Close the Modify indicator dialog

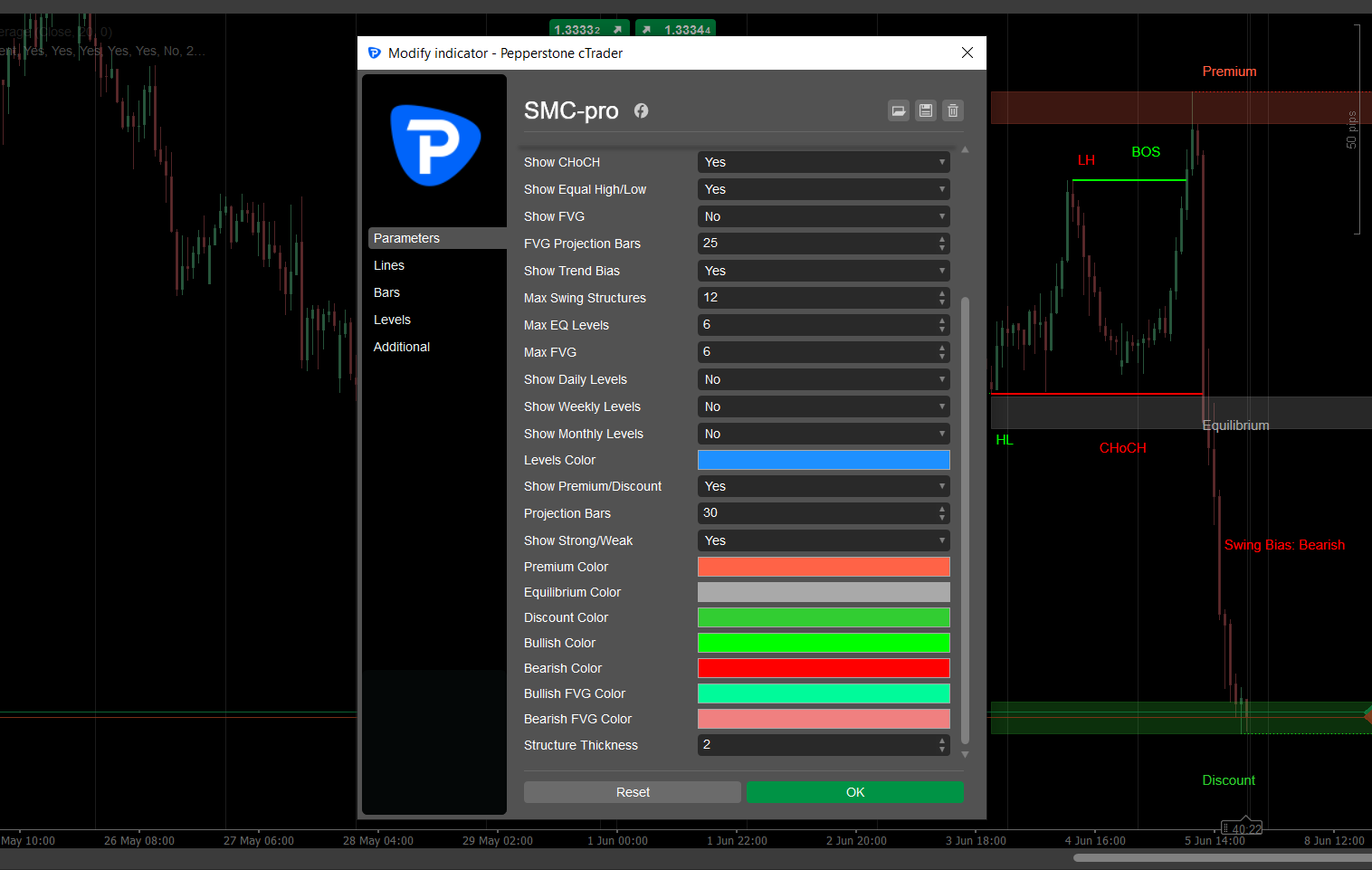click(x=967, y=53)
